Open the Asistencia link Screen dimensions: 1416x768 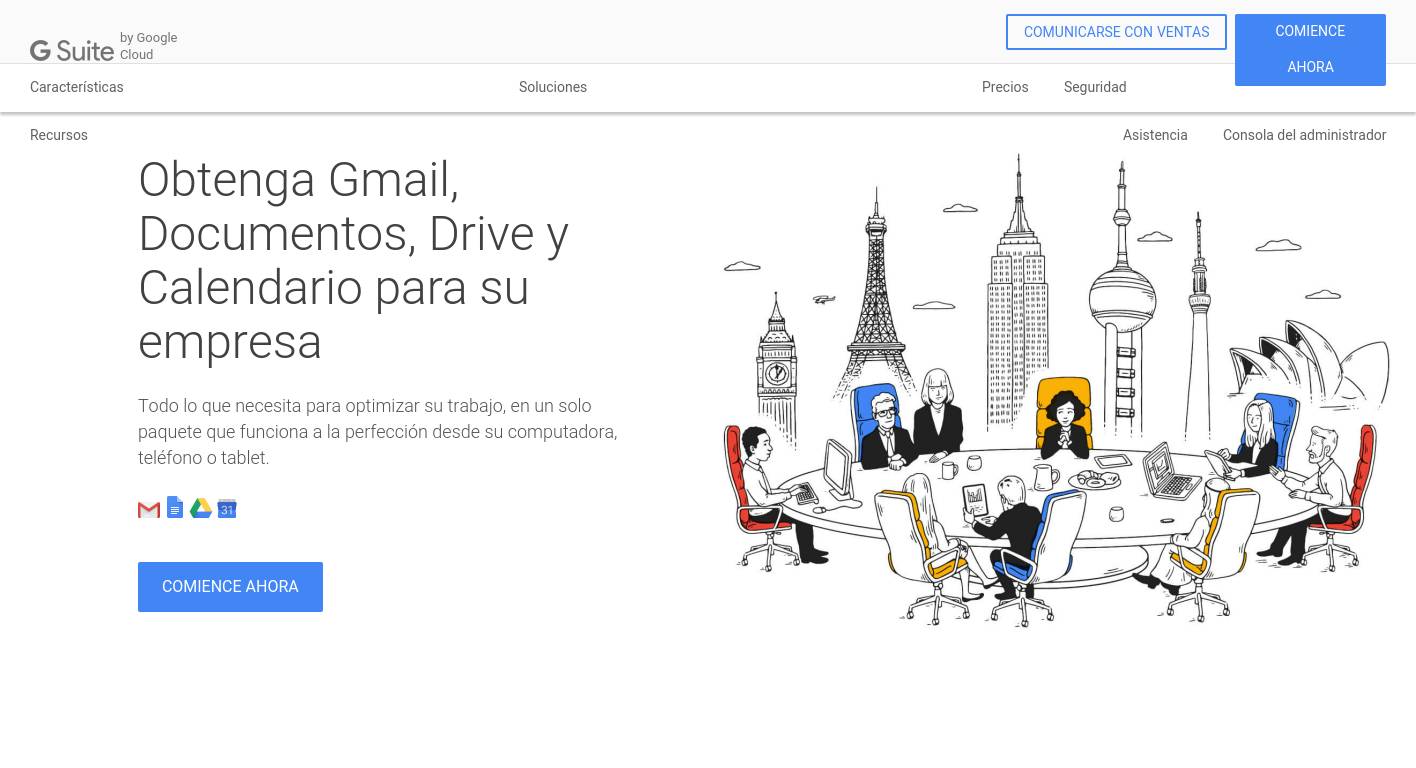tap(1155, 135)
